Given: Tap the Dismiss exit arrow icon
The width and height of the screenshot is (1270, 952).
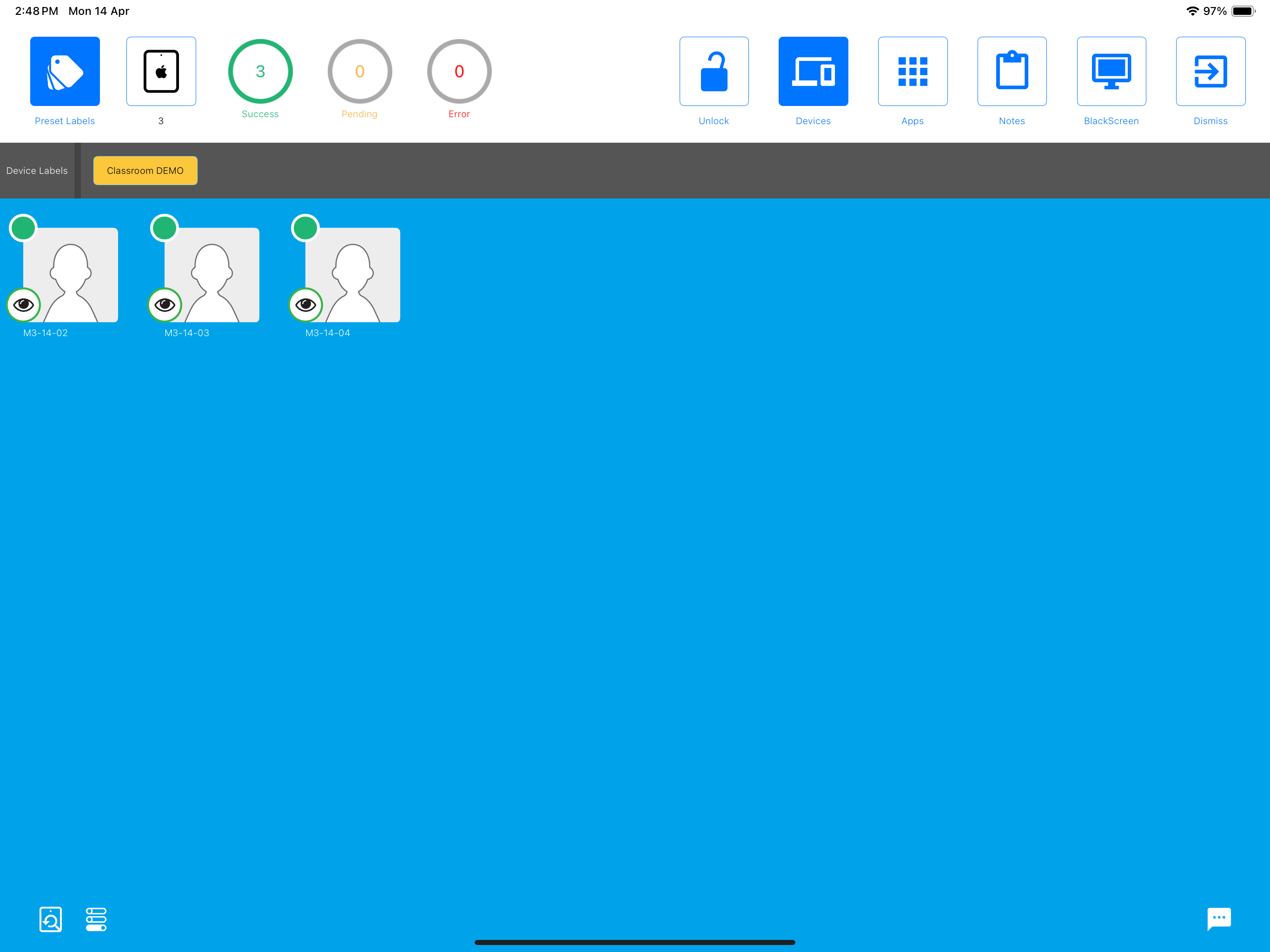Looking at the screenshot, I should 1210,71.
